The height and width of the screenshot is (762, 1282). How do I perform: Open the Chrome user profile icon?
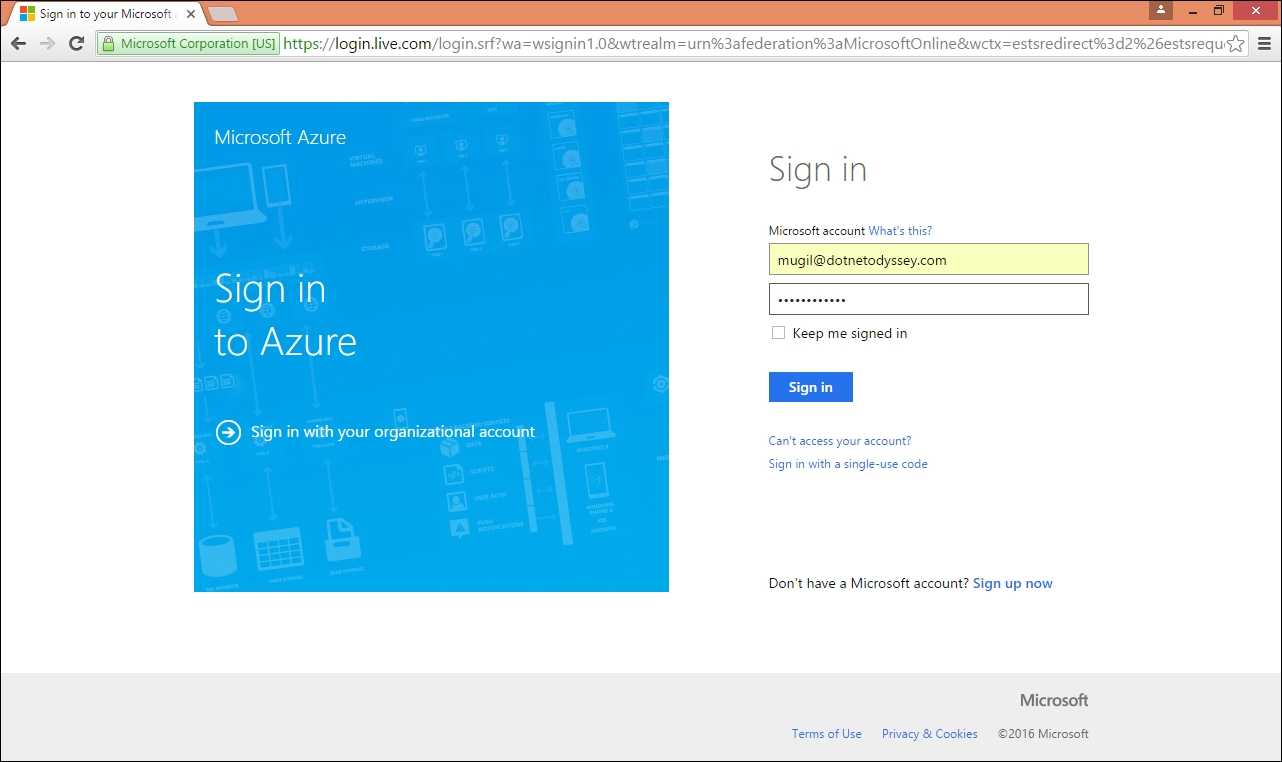pos(1161,10)
